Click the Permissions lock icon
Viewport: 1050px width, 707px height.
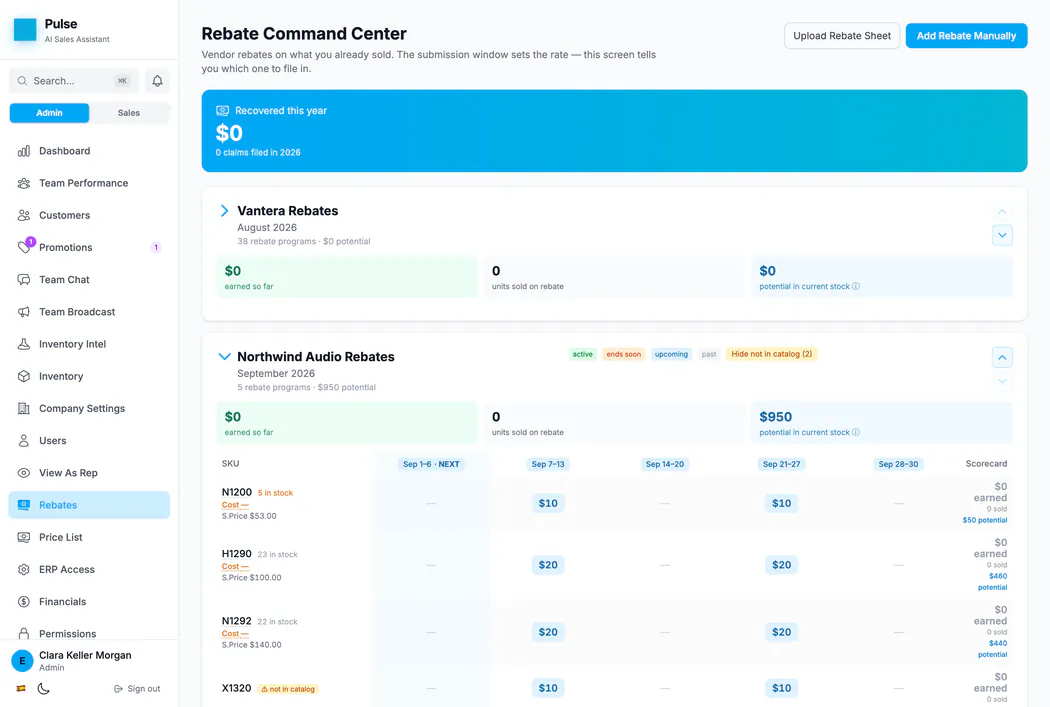pyautogui.click(x=23, y=633)
